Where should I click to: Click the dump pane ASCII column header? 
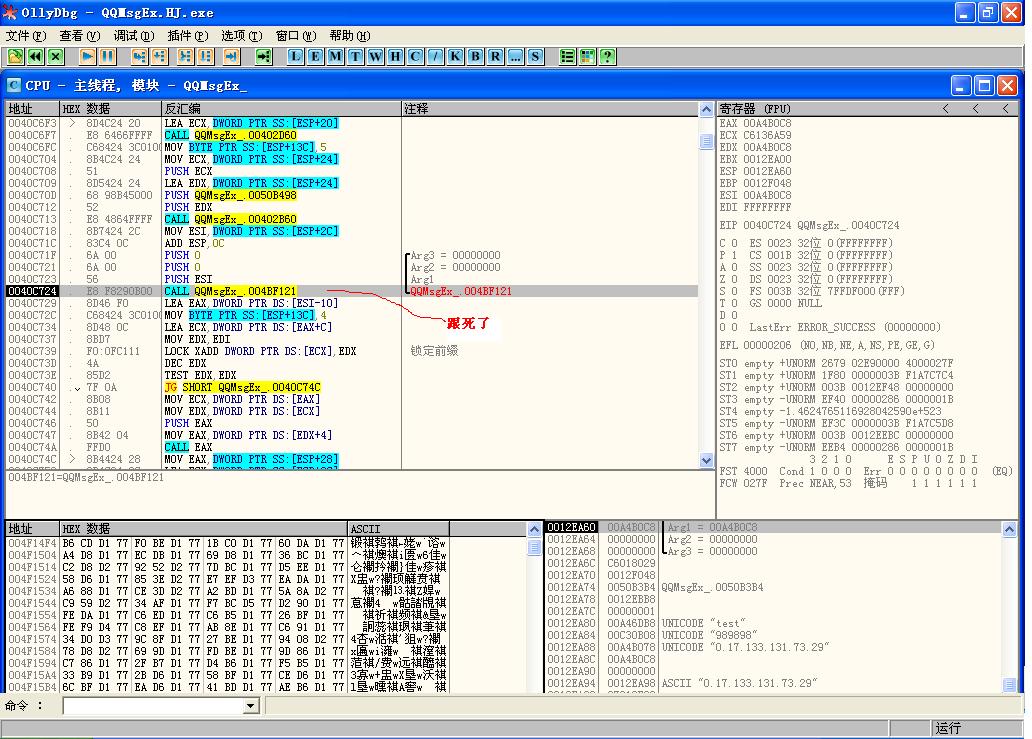[x=398, y=529]
